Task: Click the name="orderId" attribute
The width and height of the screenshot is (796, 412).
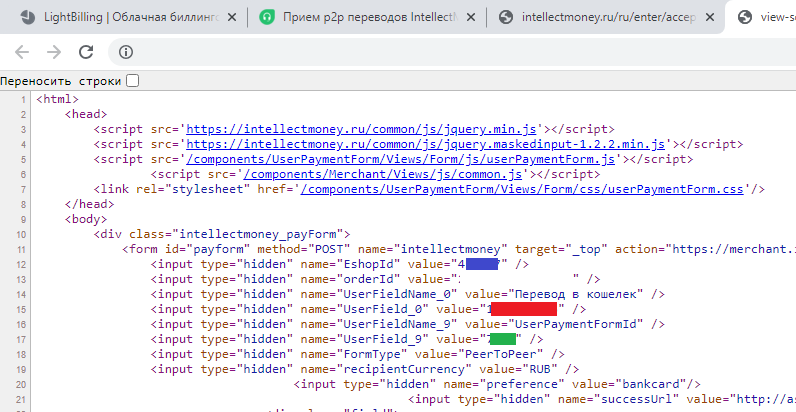Action: 351,279
